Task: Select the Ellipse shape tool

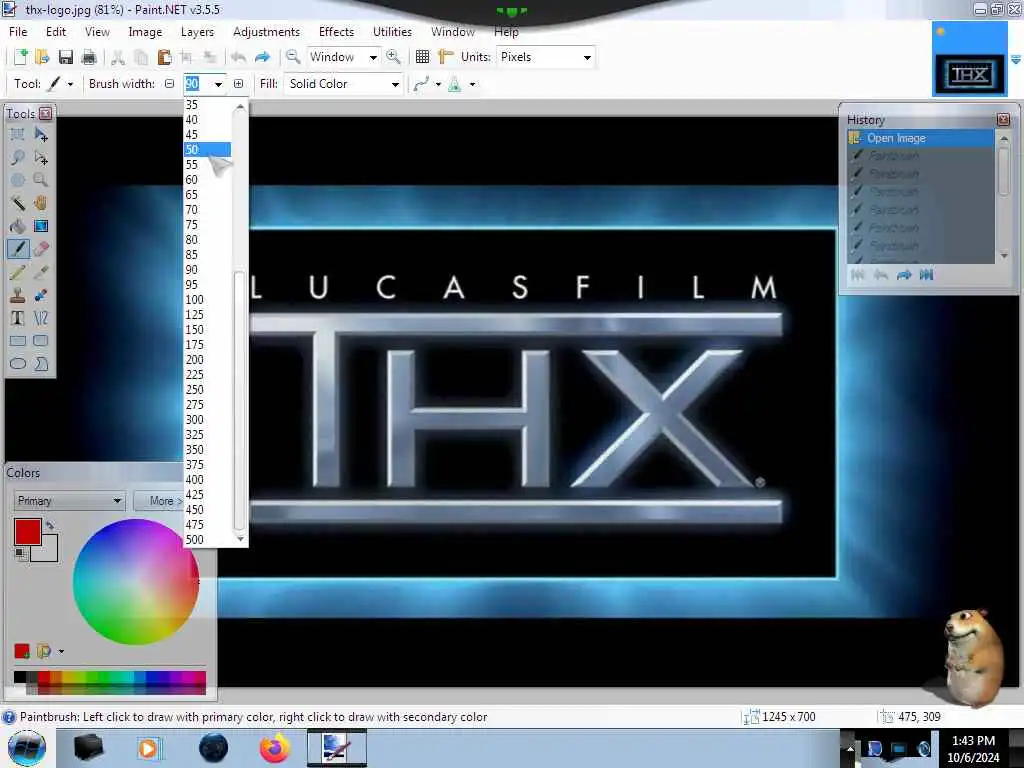Action: 18,364
